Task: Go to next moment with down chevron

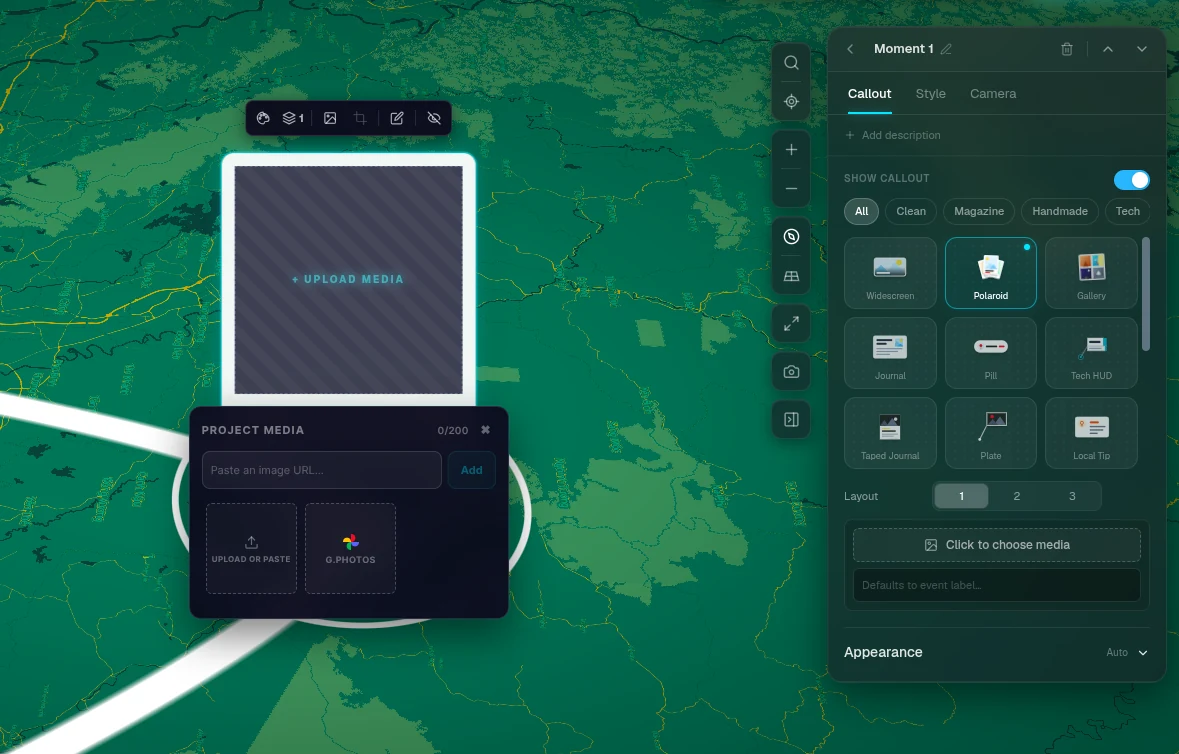Action: click(1141, 49)
